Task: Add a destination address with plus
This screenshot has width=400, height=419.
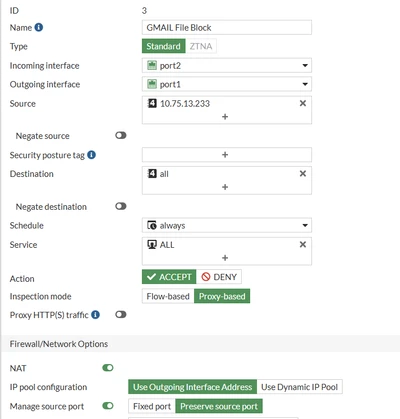Action: (225, 187)
